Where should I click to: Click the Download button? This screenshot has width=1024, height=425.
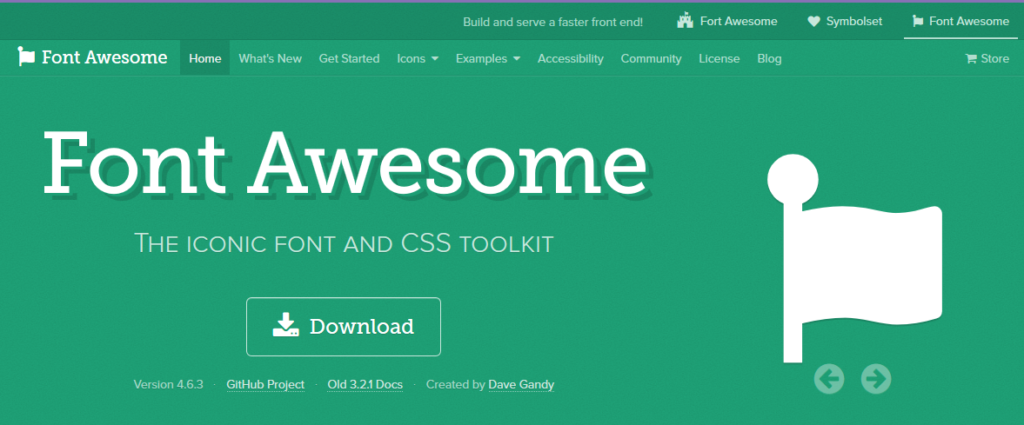click(x=344, y=326)
